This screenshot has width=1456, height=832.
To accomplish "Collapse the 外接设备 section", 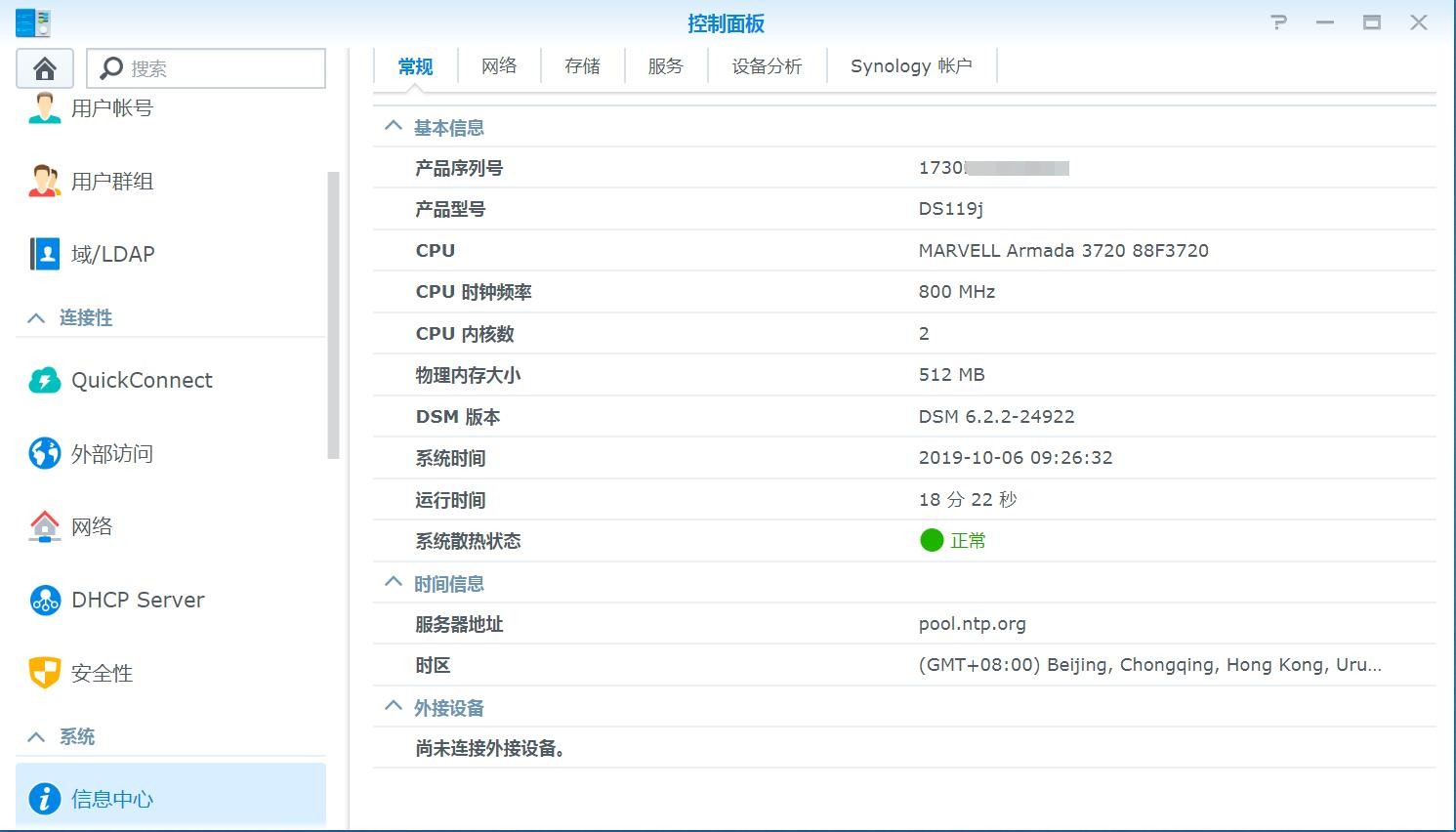I will point(394,706).
